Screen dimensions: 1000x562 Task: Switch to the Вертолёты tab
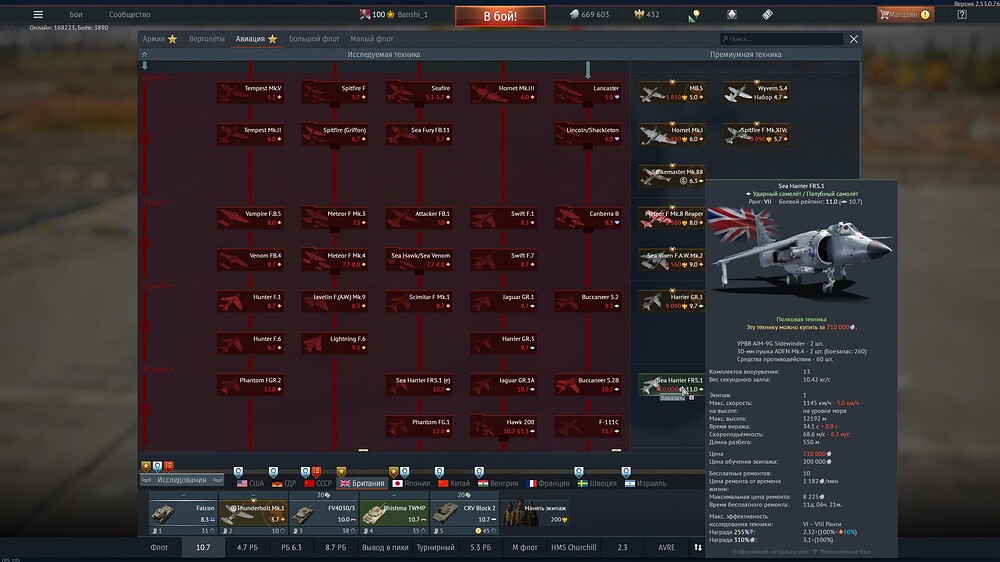tap(206, 39)
